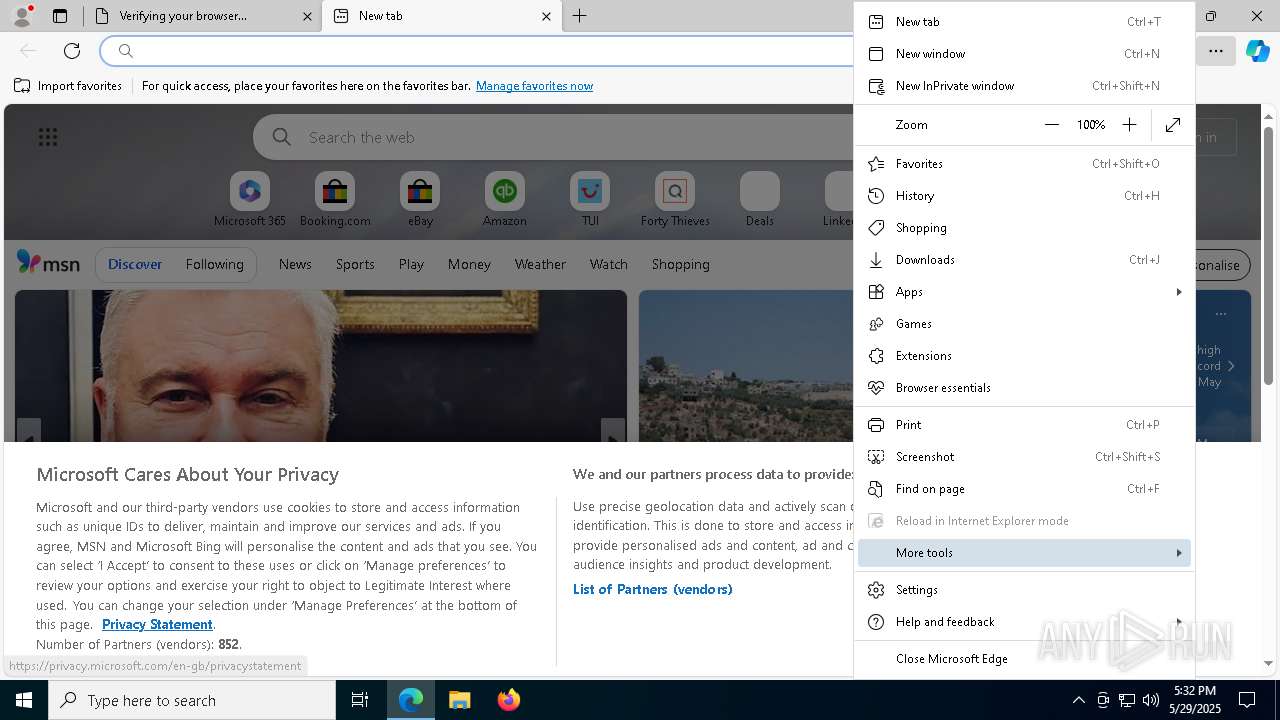
Task: Show hidden system tray icons
Action: pos(1079,700)
